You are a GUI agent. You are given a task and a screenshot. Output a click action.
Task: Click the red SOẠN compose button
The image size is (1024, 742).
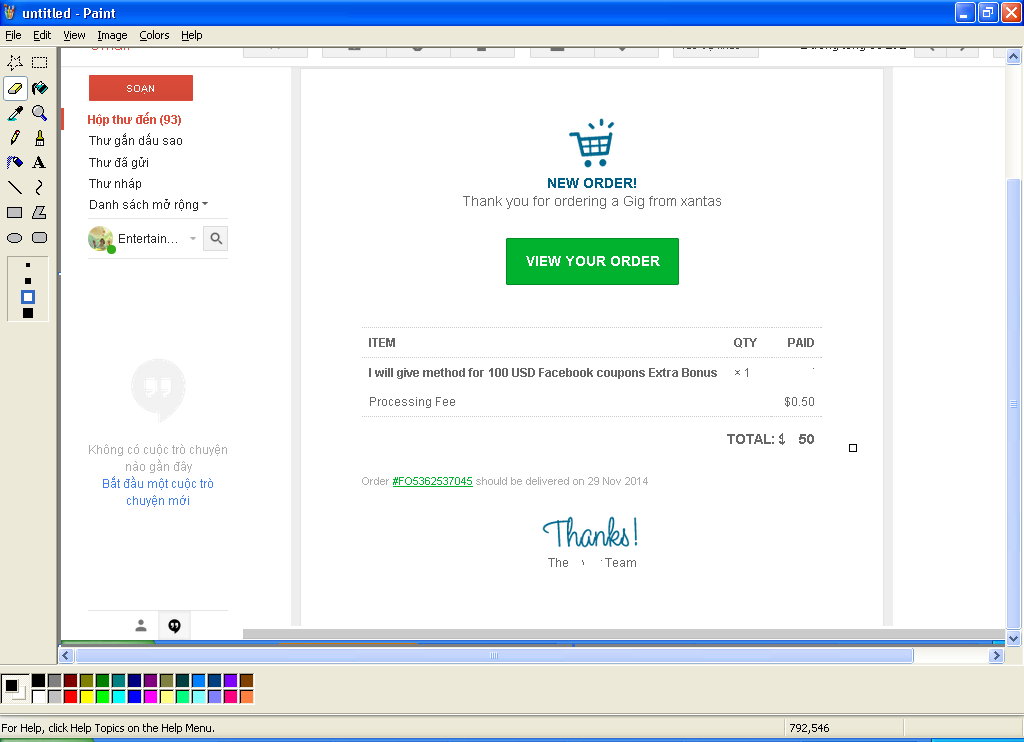[140, 88]
